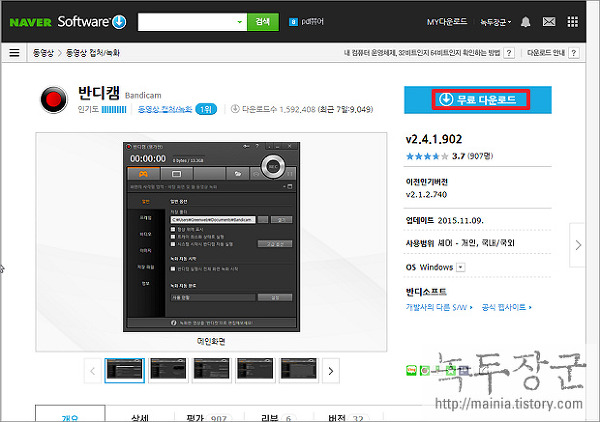Image resolution: width=600 pixels, height=422 pixels.
Task: Click the previous popular version v2.1.2.740
Action: (426, 194)
